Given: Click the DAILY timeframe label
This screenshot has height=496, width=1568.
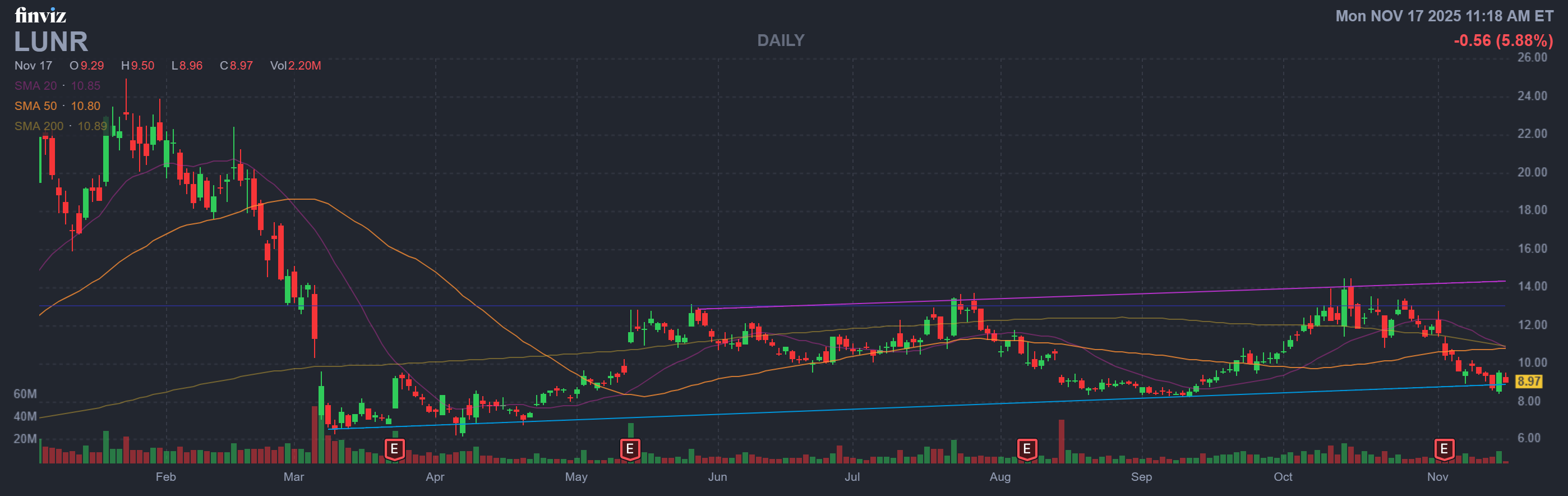Looking at the screenshot, I should (x=780, y=40).
